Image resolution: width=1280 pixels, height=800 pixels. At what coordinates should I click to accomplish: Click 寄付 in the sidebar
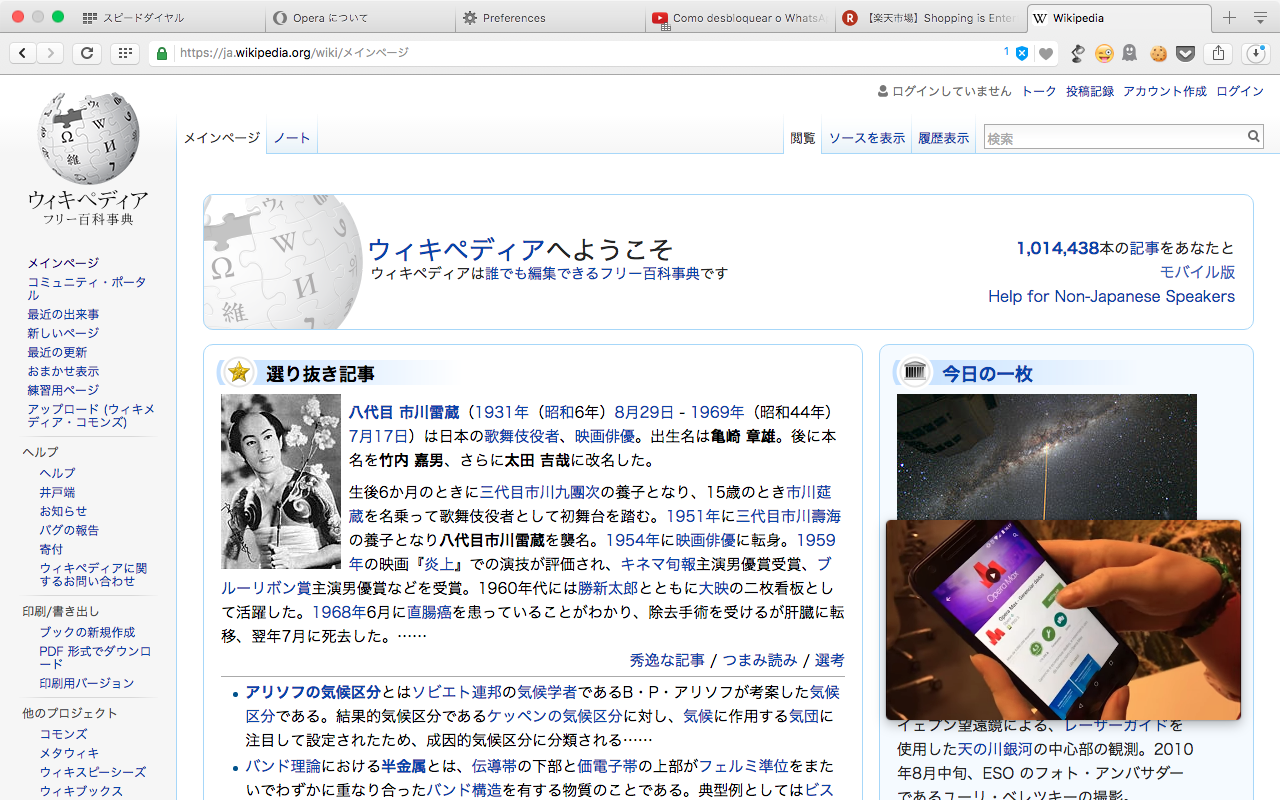tap(51, 549)
